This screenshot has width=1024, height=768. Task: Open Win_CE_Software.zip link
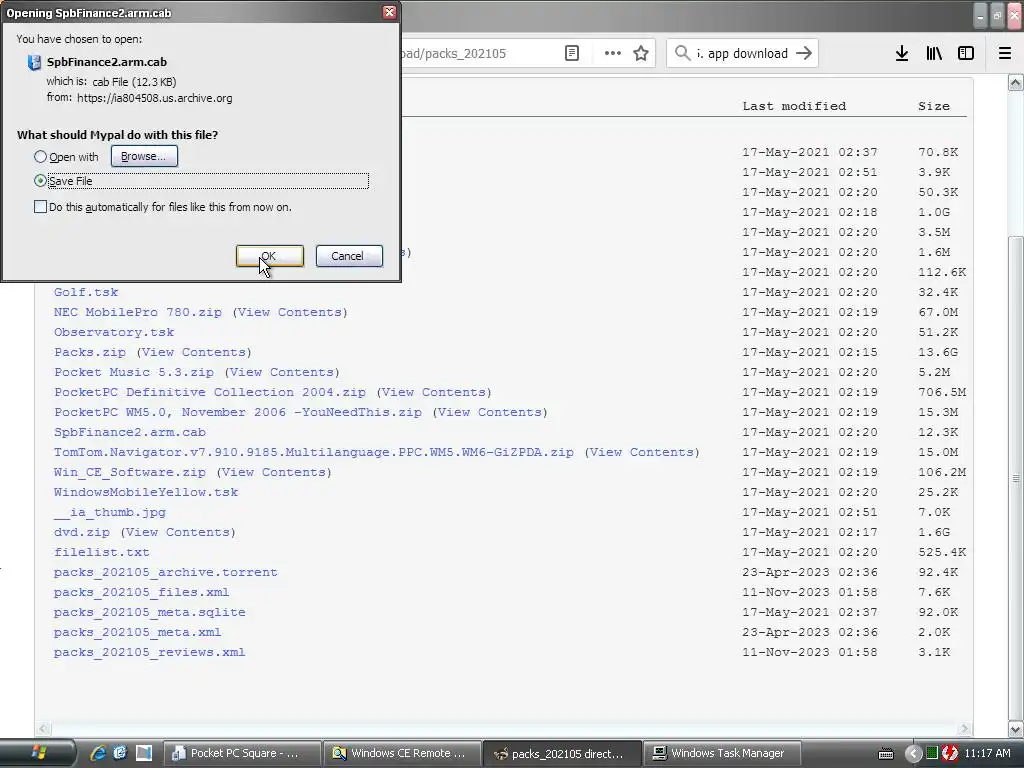(129, 472)
